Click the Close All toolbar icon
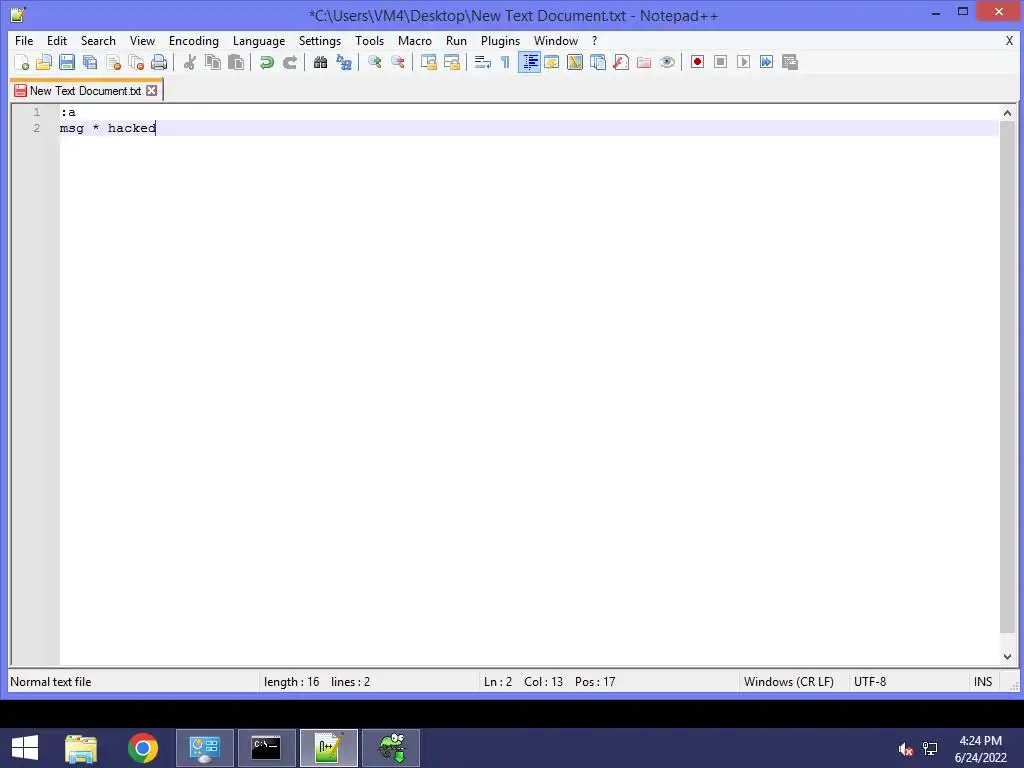Screen dimensions: 1024x768 coord(136,62)
